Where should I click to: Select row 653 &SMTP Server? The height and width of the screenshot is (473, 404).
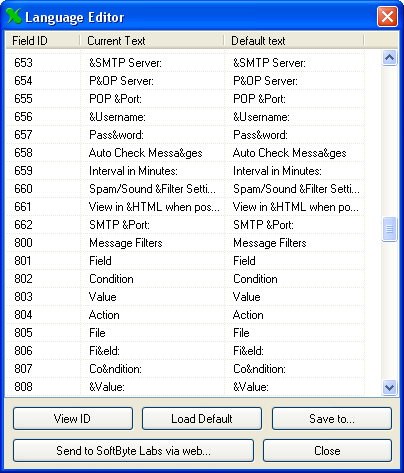click(x=185, y=63)
